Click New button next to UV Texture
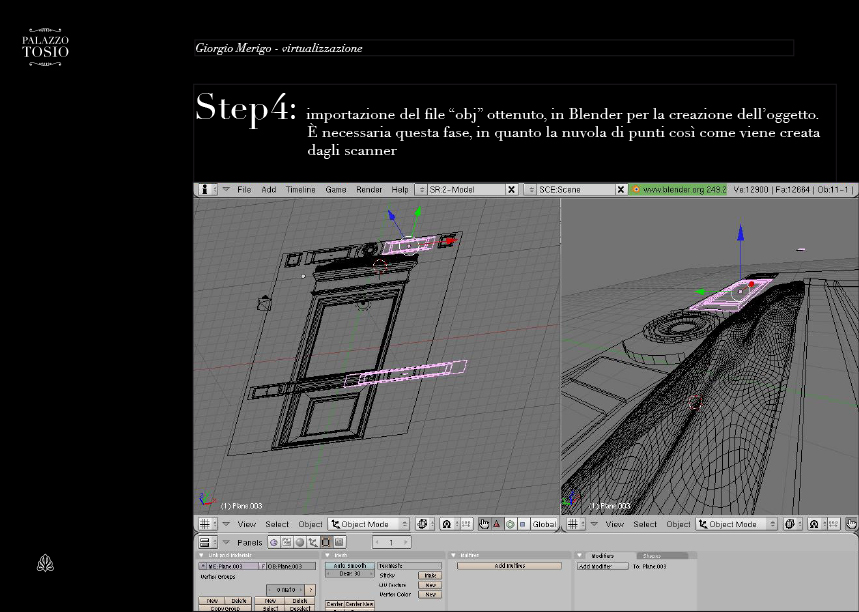This screenshot has width=859, height=612. point(430,585)
